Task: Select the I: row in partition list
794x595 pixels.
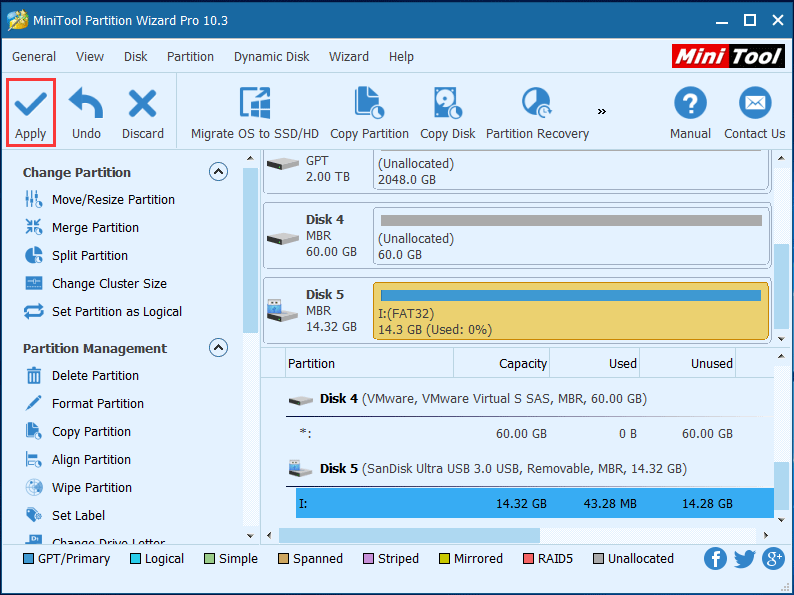Action: tap(535, 503)
